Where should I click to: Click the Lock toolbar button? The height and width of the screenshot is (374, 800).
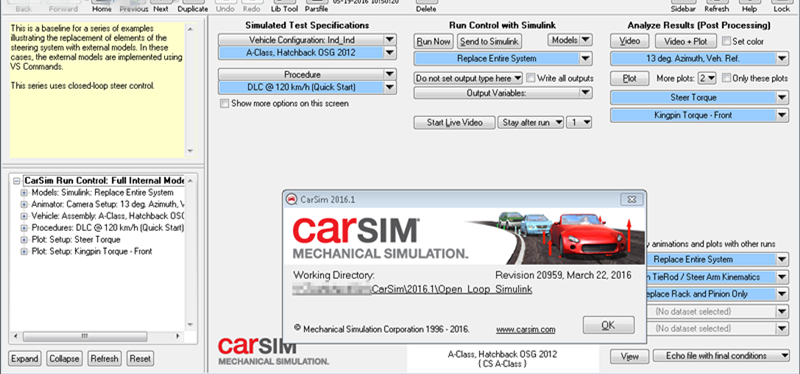[781, 7]
